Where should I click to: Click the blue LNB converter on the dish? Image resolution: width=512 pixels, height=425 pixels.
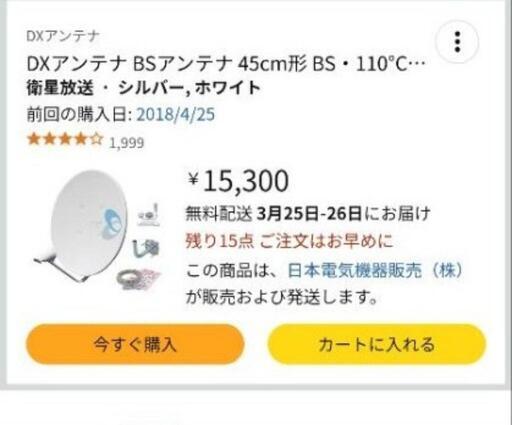coord(111,223)
